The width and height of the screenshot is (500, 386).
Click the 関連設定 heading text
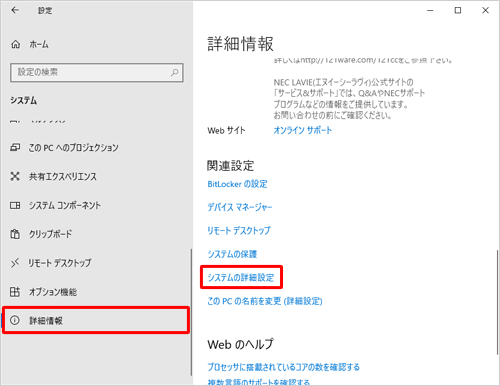coord(230,166)
